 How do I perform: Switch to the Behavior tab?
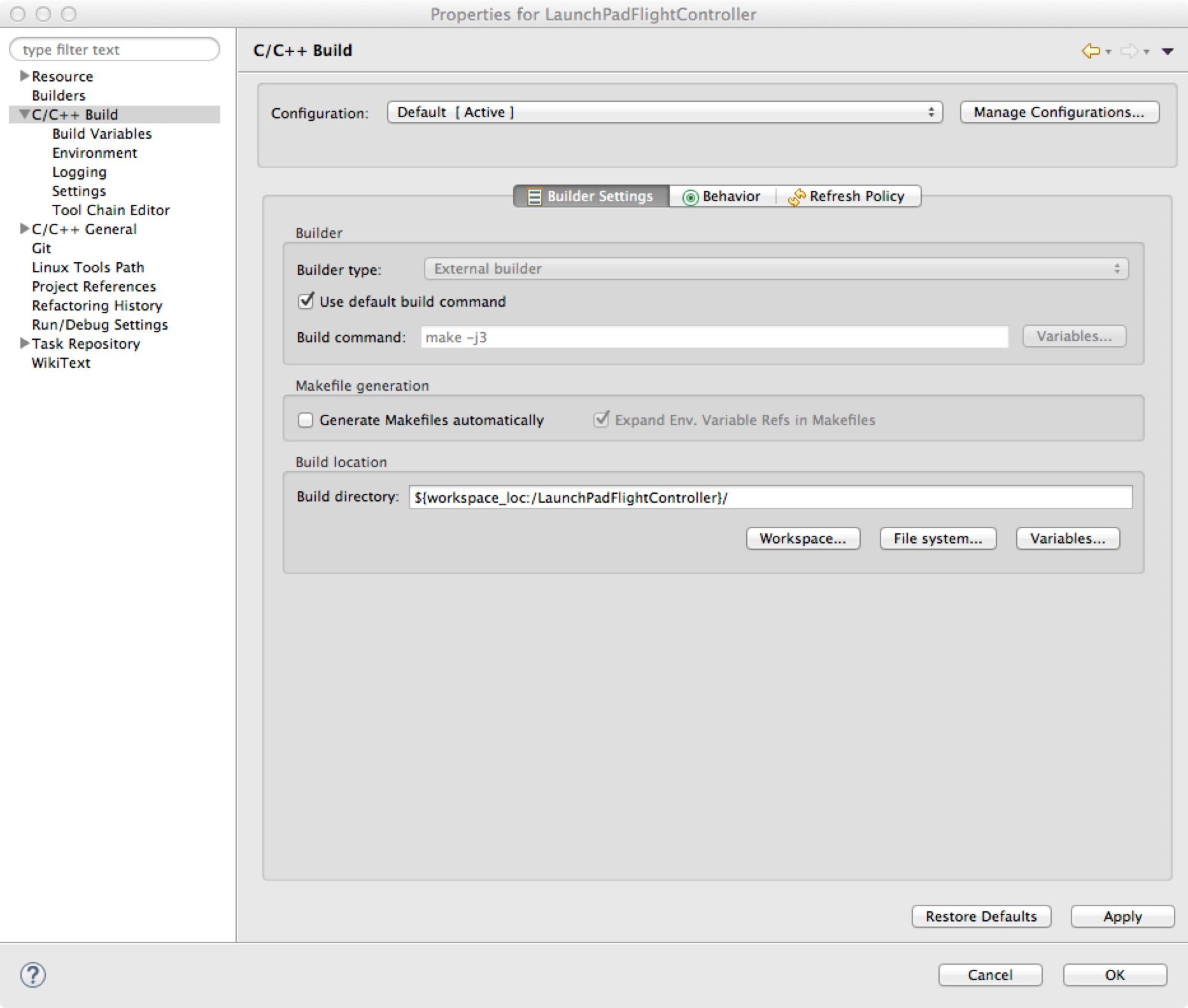(722, 196)
